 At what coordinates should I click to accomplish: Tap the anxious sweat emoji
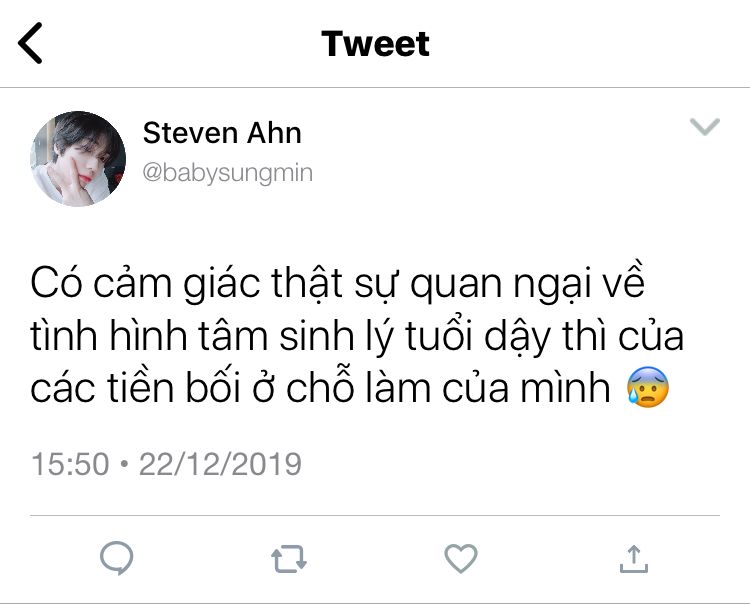(648, 388)
